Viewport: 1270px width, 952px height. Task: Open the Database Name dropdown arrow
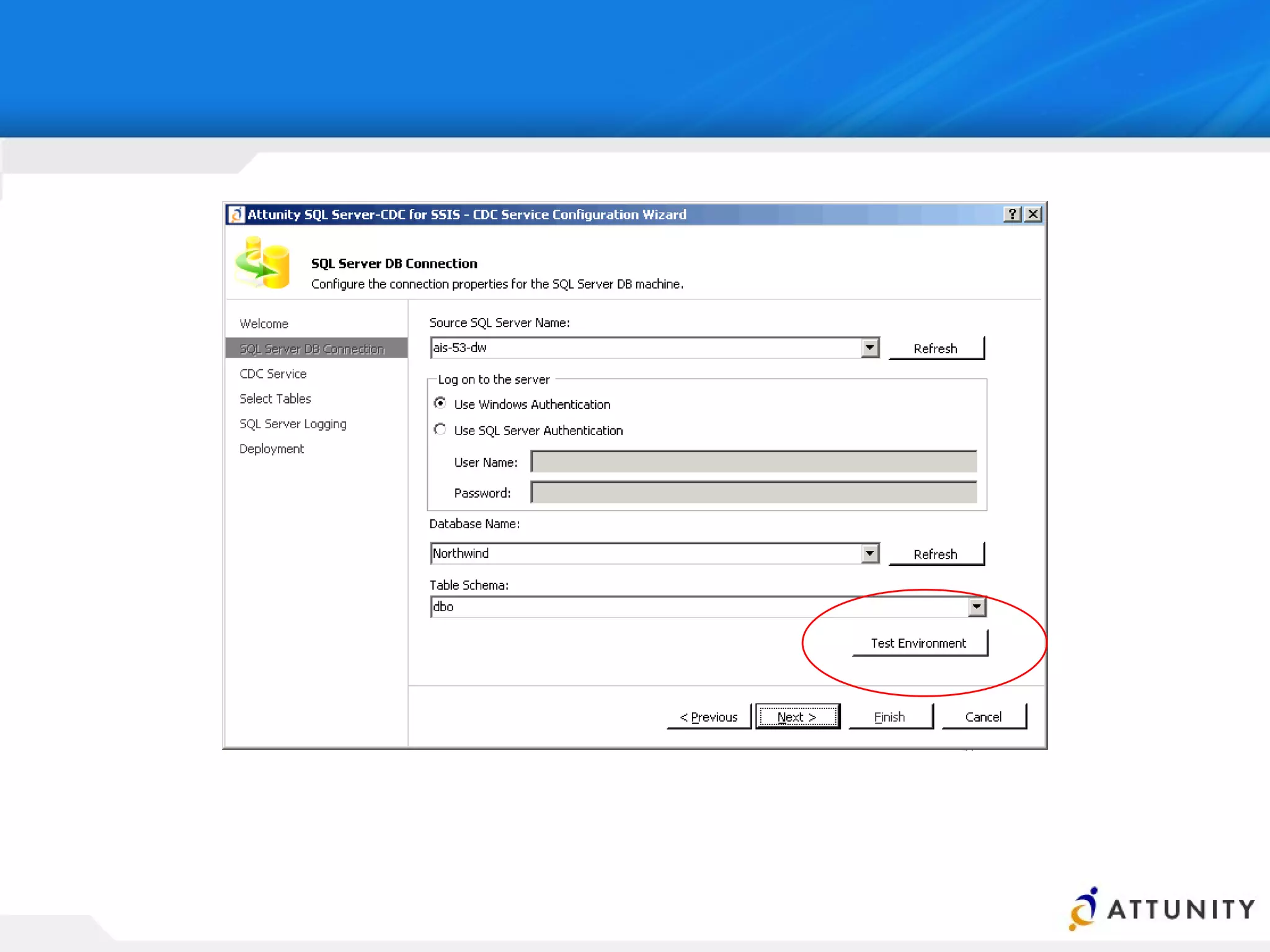click(x=870, y=553)
